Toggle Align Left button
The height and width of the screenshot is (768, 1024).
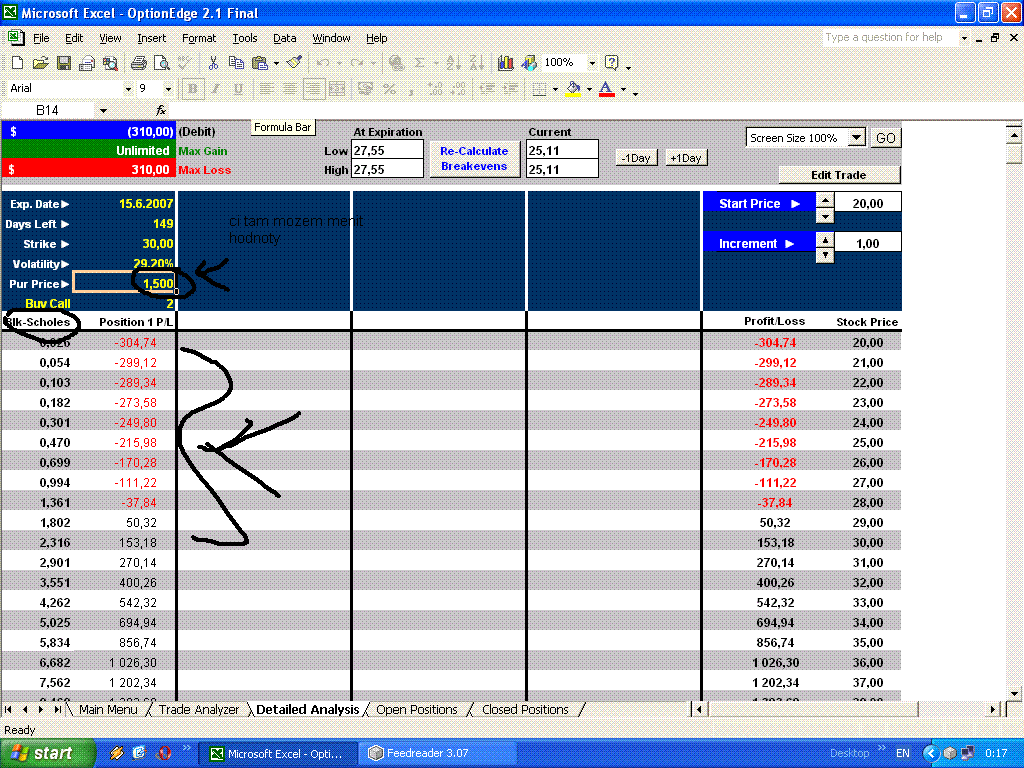[x=266, y=89]
